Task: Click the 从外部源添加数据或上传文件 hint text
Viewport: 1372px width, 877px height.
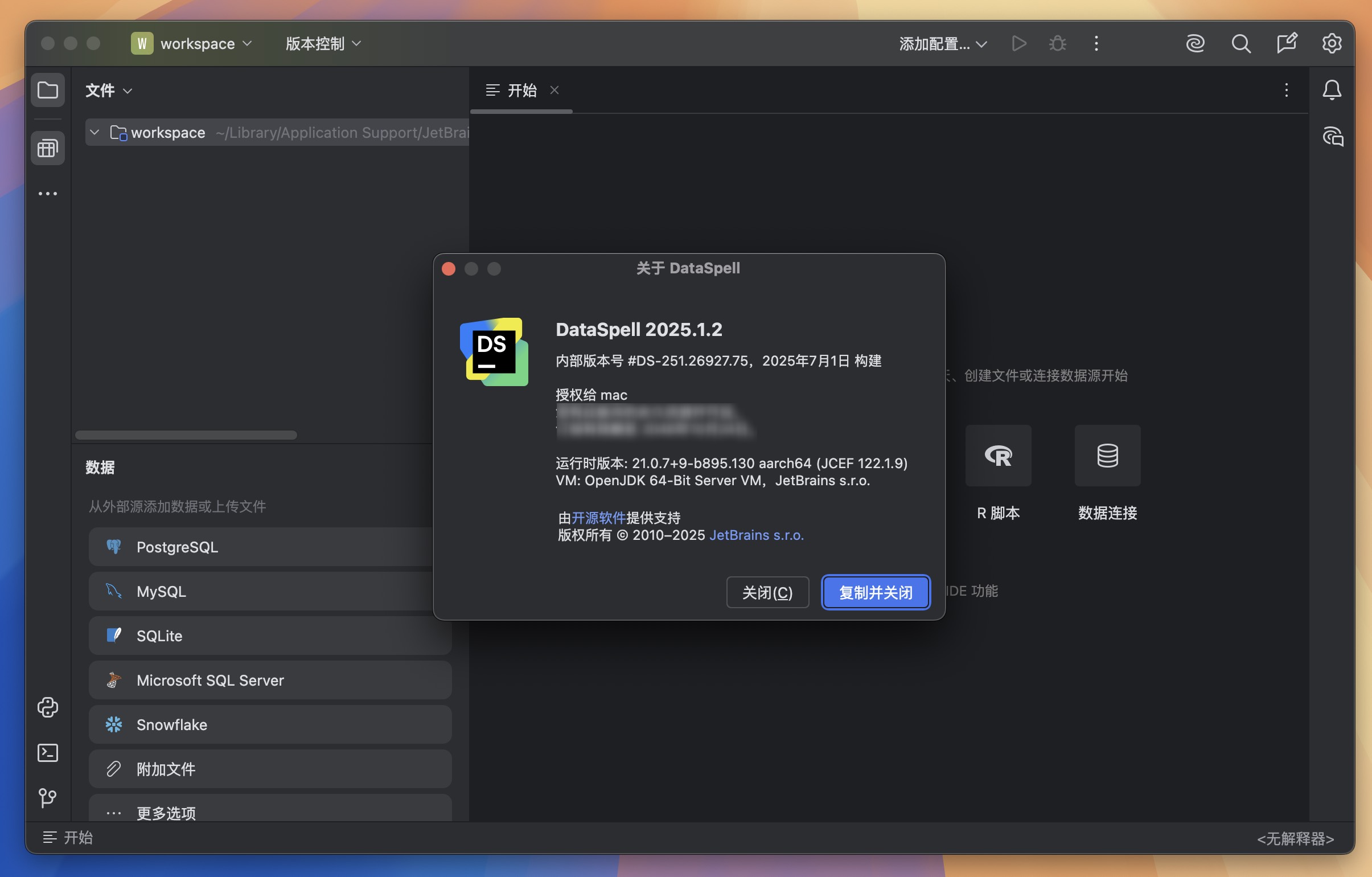Action: click(x=177, y=506)
